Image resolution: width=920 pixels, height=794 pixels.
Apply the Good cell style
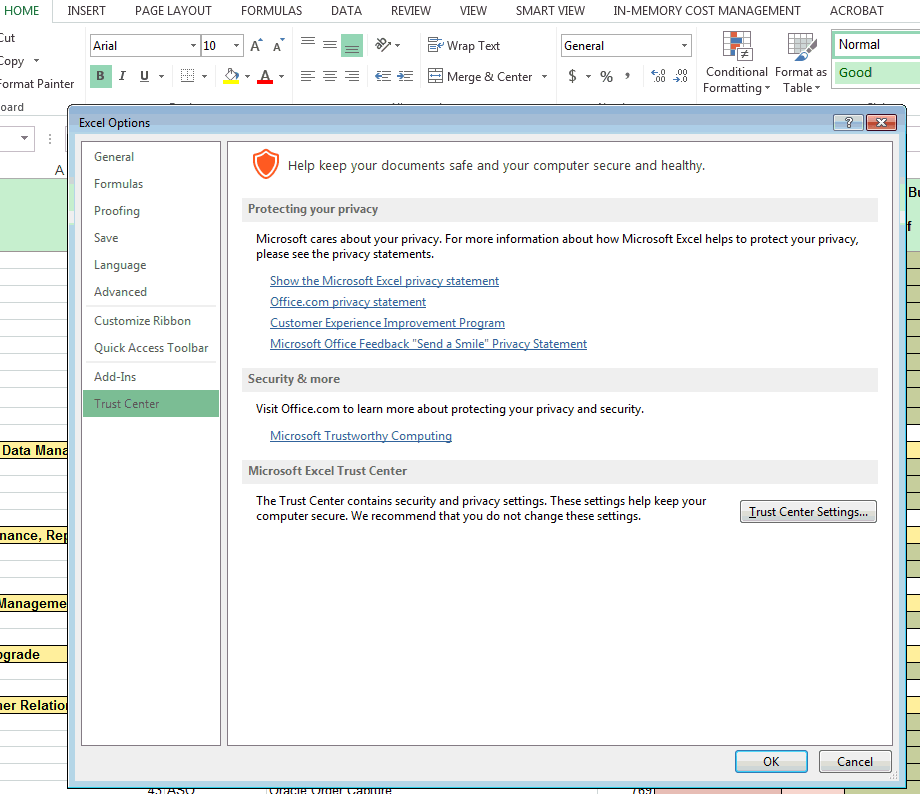click(877, 73)
